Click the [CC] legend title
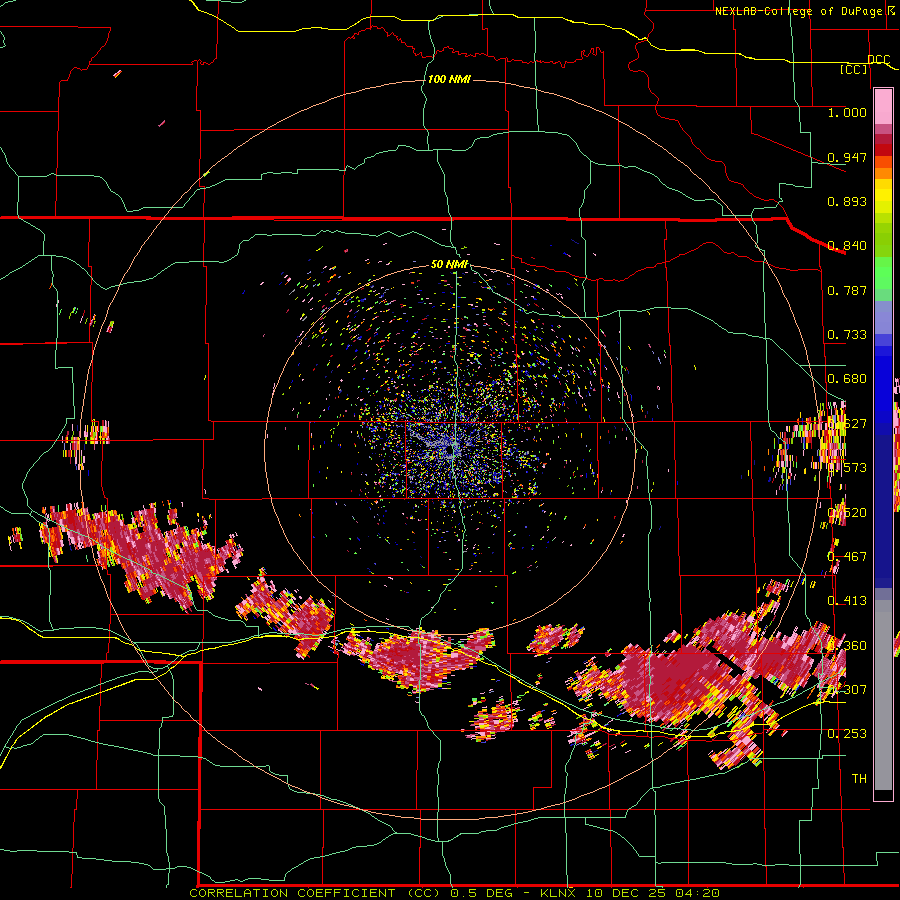Image resolution: width=900 pixels, height=900 pixels. click(x=854, y=69)
